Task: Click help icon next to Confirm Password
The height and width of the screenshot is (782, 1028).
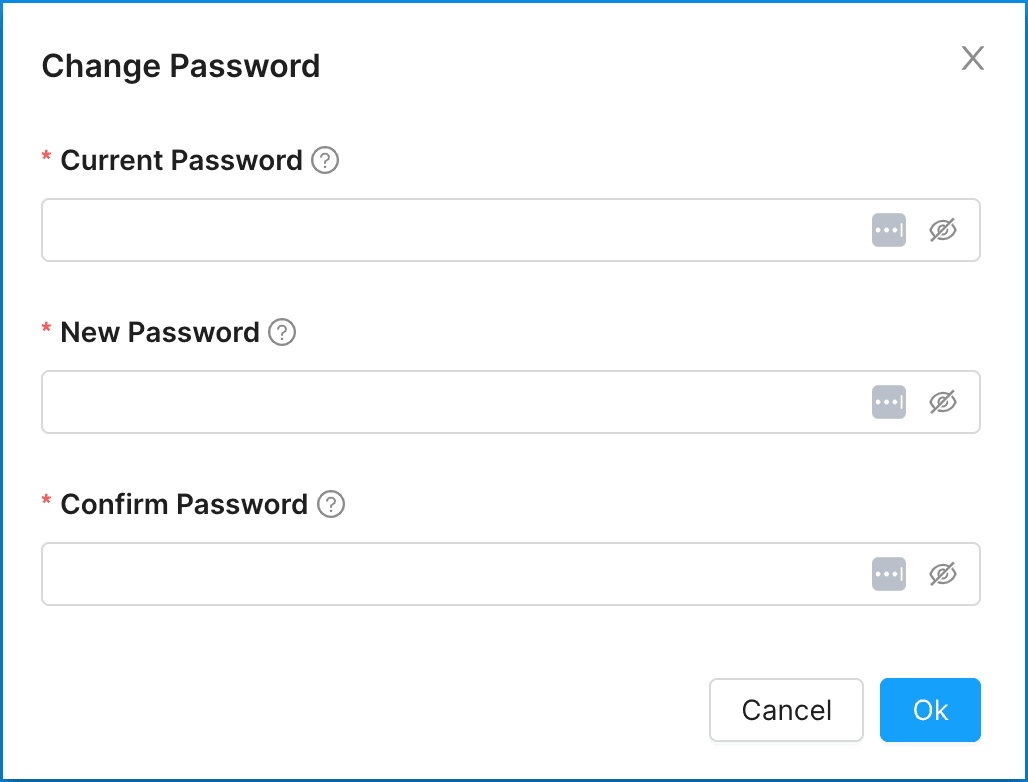Action: (x=331, y=504)
